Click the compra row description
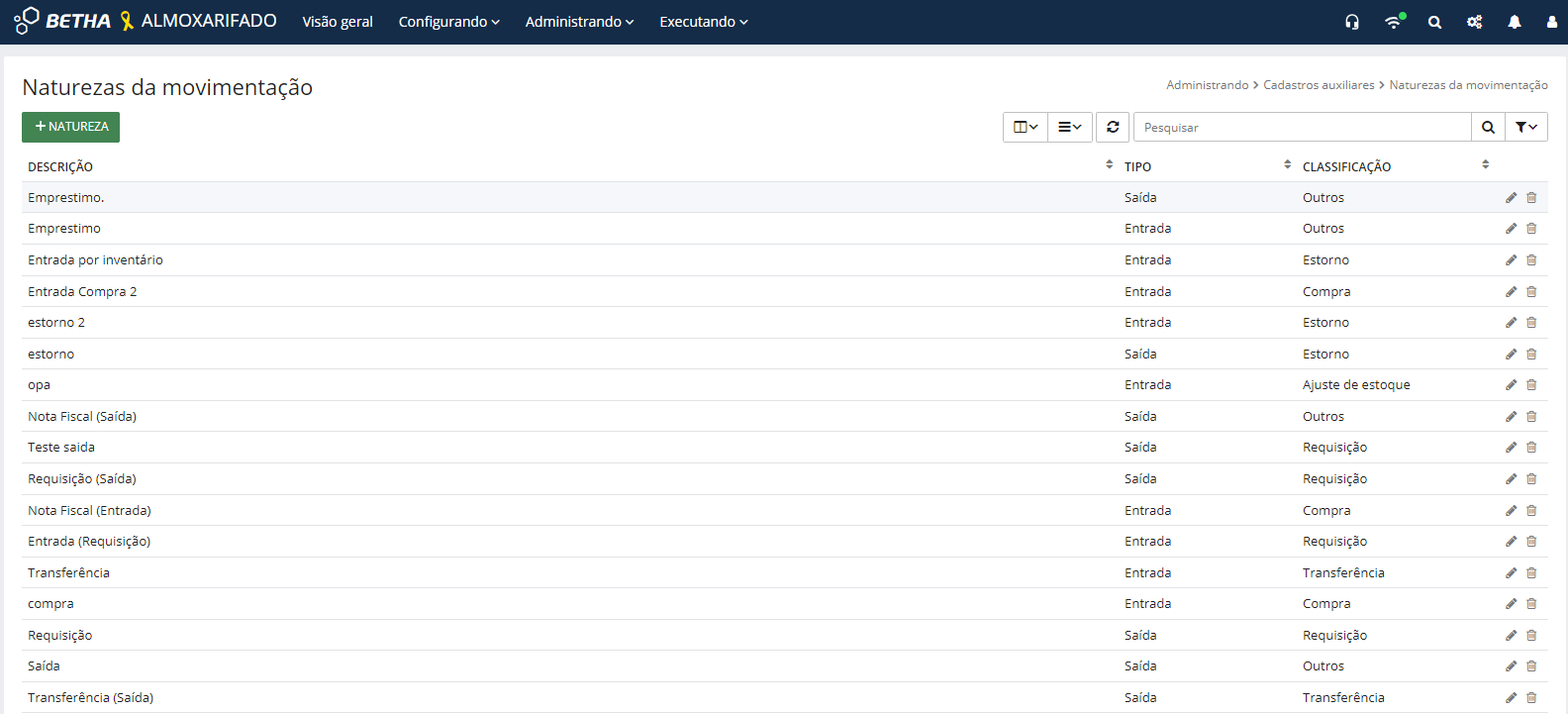1568x714 pixels. coord(50,604)
